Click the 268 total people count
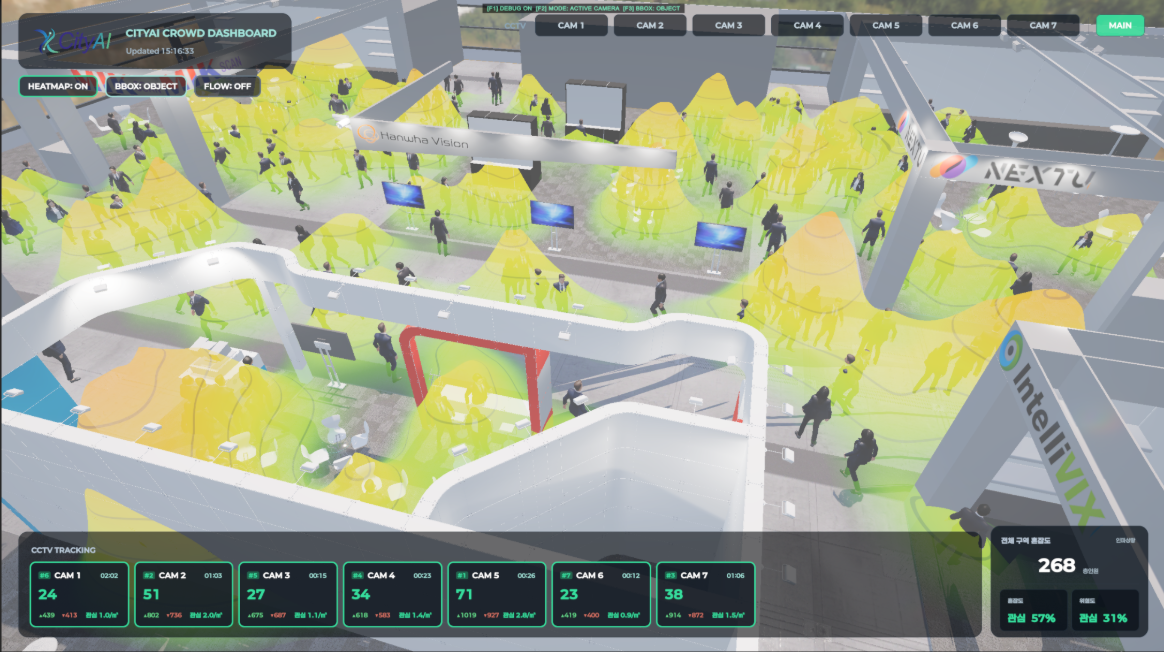The image size is (1164, 652). (x=1056, y=566)
